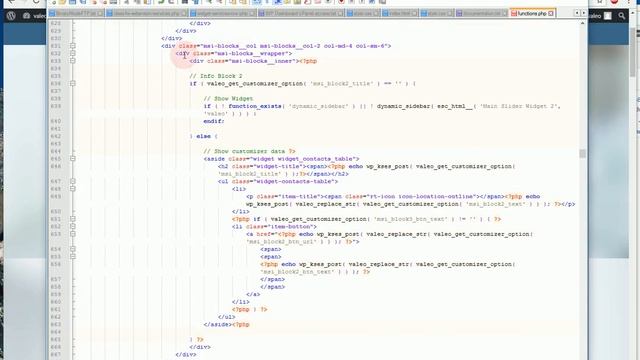Switch to the functions.php tab
640x360 pixels.
coord(532,13)
